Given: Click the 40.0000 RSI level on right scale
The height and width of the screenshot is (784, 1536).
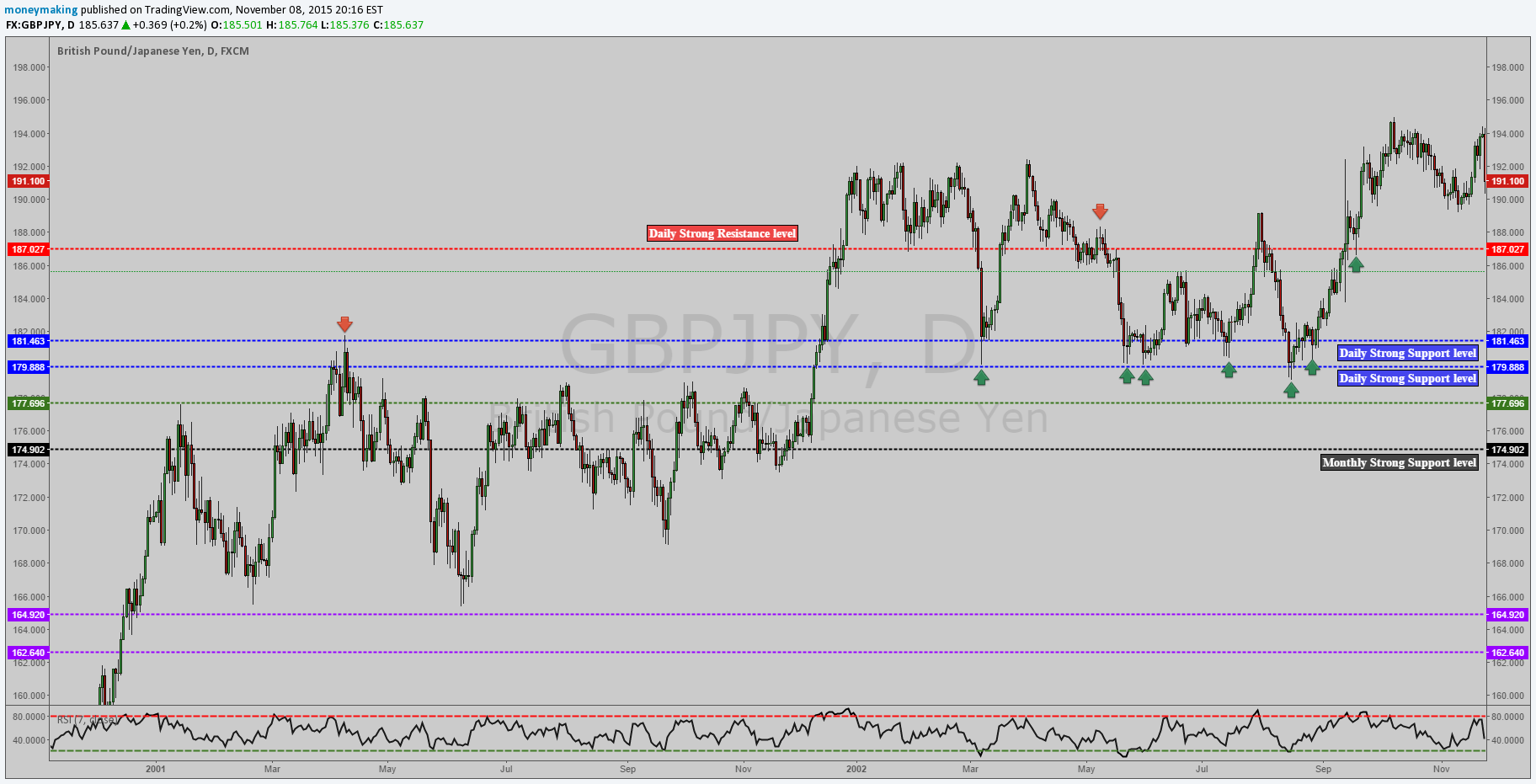Looking at the screenshot, I should point(1507,740).
